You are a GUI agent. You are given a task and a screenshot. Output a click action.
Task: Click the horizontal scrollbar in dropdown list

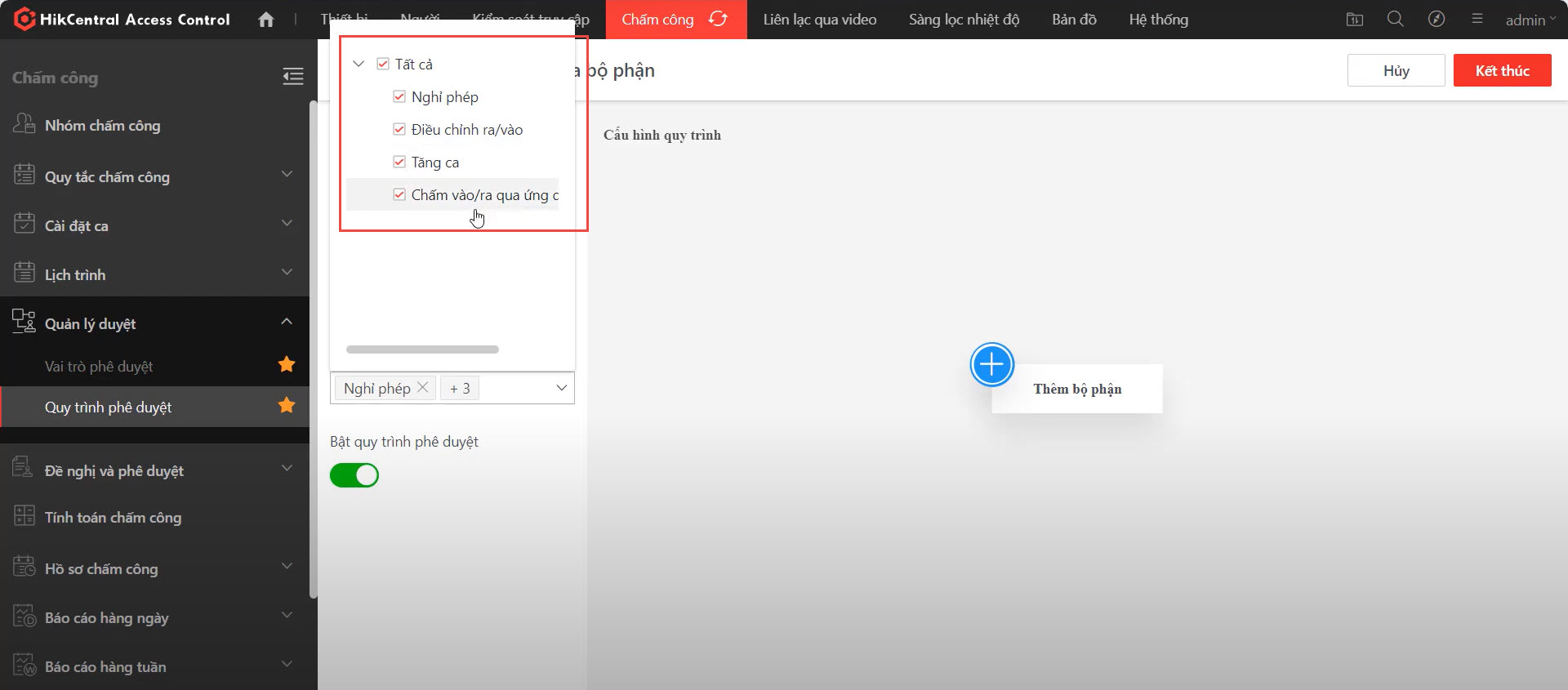(422, 349)
